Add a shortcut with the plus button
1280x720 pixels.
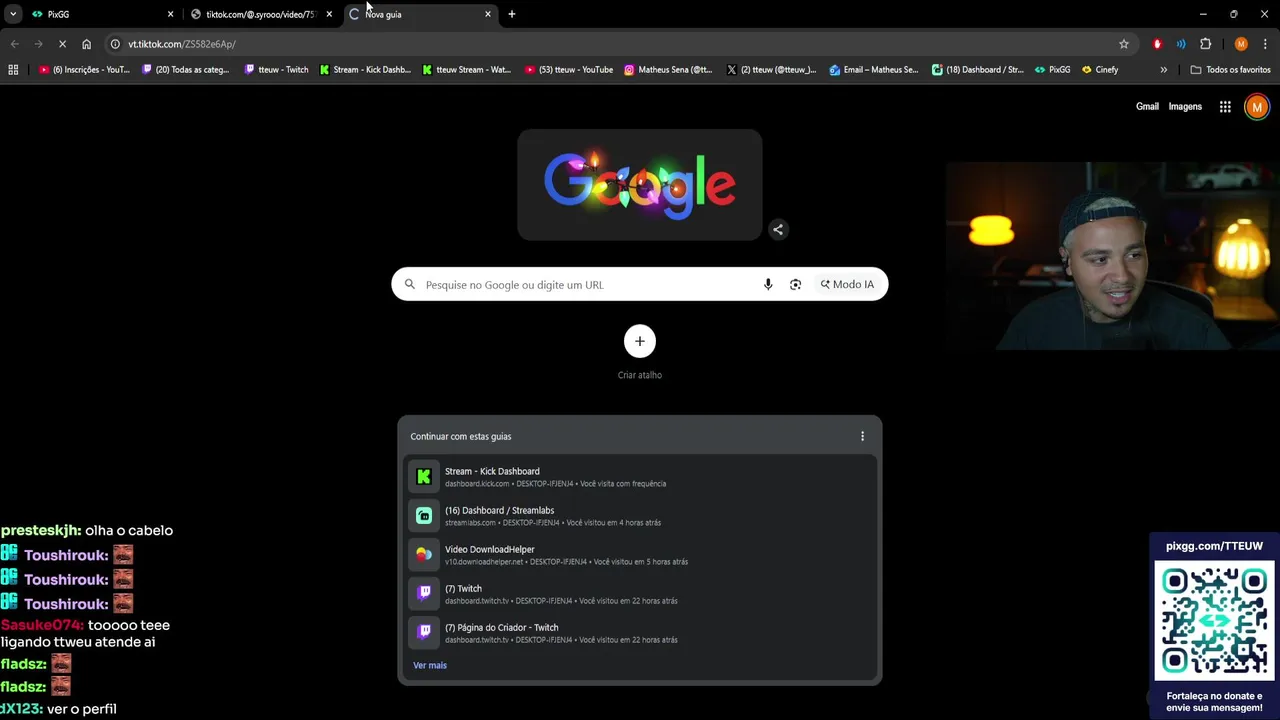(640, 341)
